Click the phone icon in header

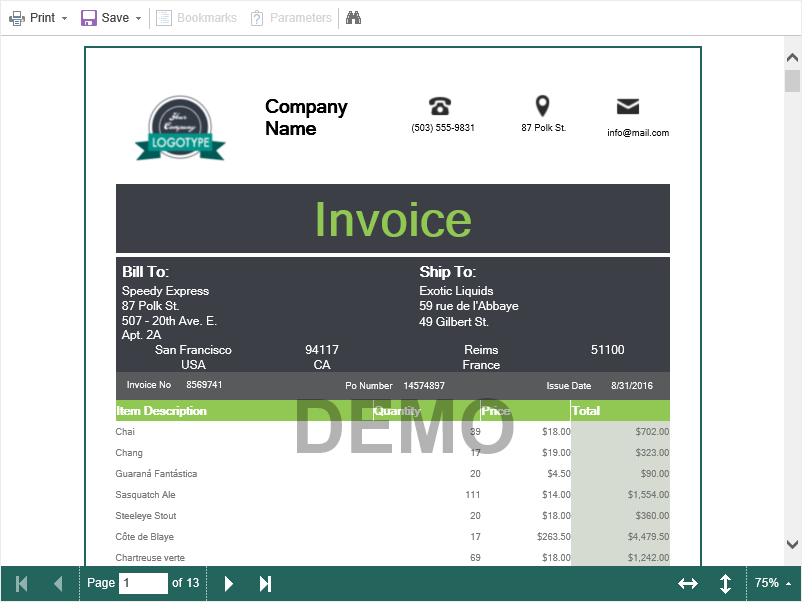[x=439, y=106]
